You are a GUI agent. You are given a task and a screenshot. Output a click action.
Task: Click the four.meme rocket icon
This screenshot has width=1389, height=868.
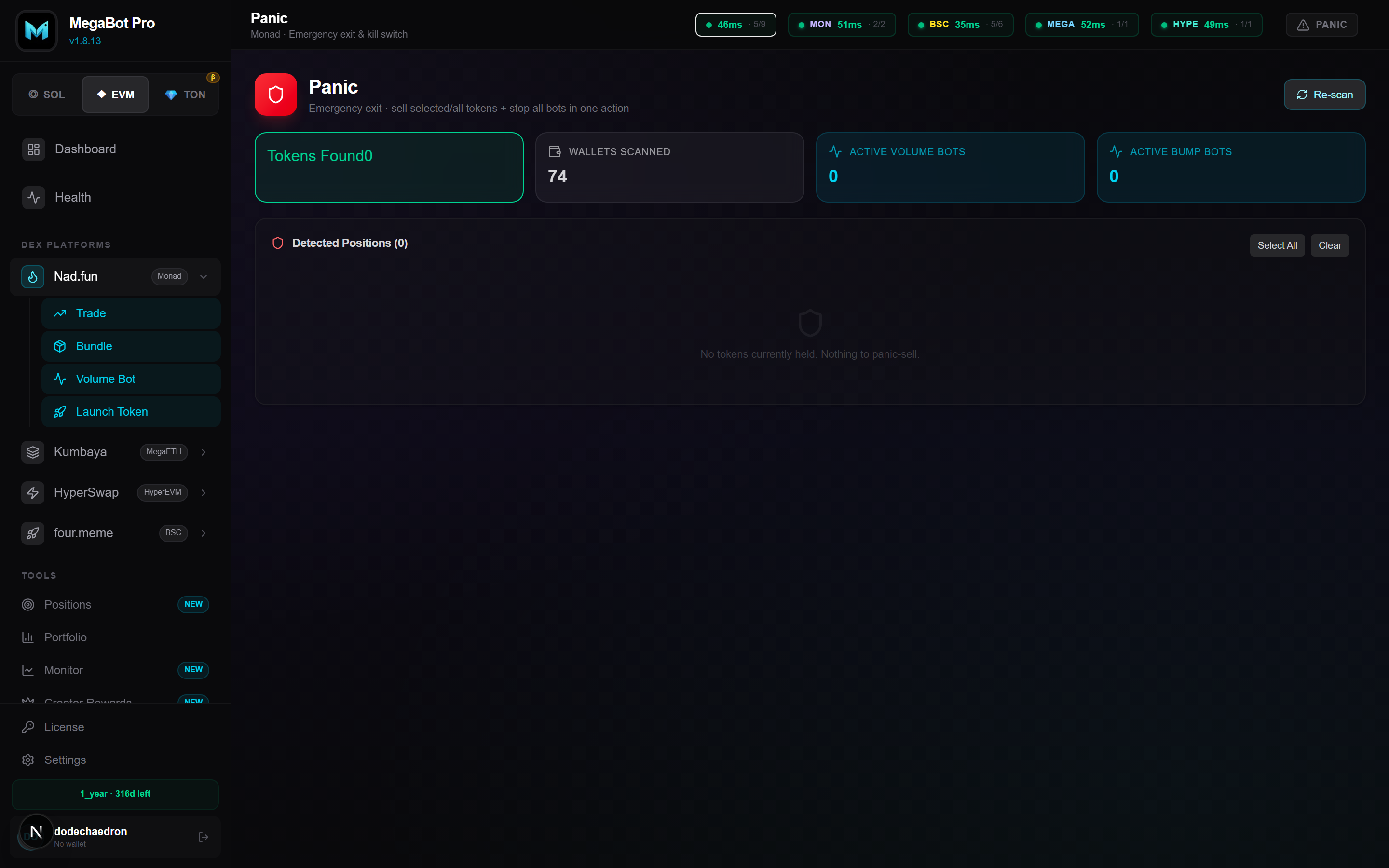(x=33, y=533)
